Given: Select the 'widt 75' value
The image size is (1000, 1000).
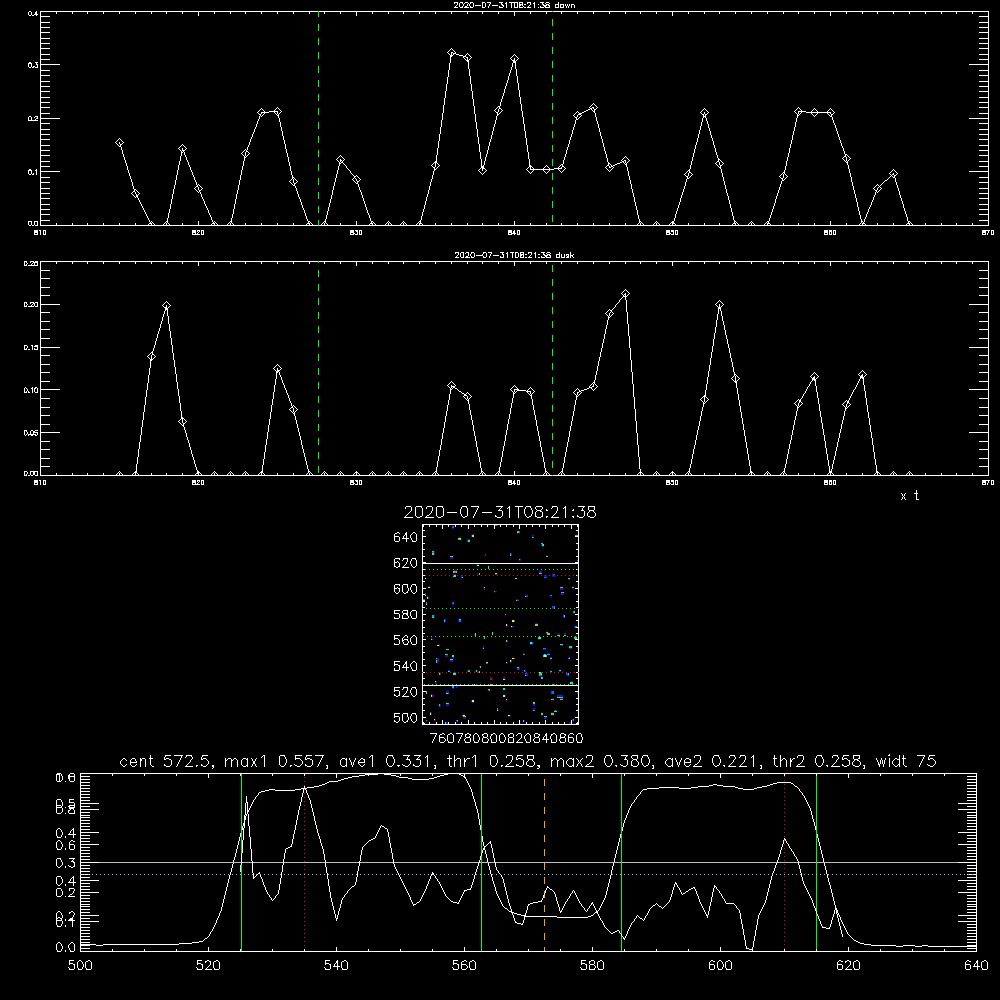Looking at the screenshot, I should click(x=906, y=761).
